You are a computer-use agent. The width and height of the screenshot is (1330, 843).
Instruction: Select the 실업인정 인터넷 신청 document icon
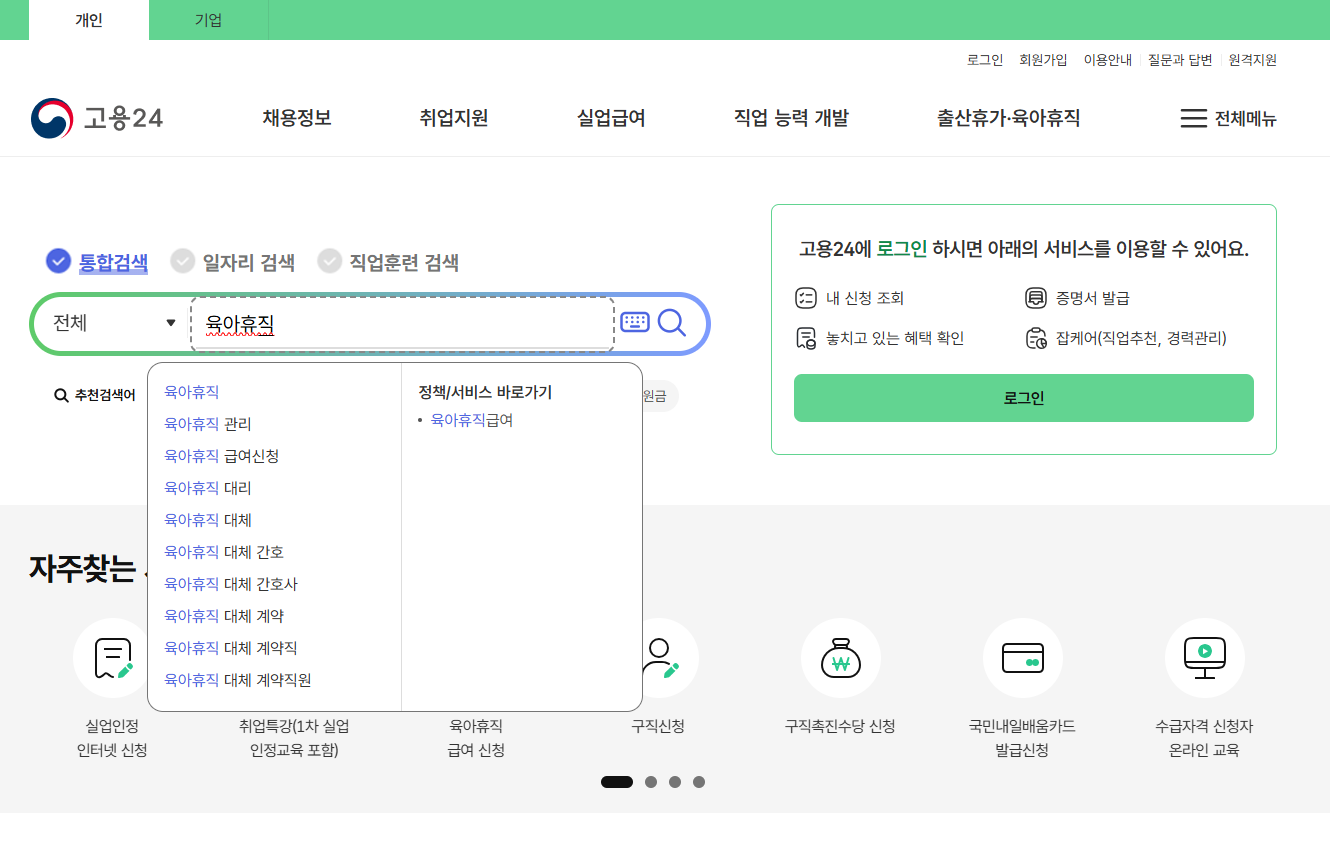click(112, 657)
